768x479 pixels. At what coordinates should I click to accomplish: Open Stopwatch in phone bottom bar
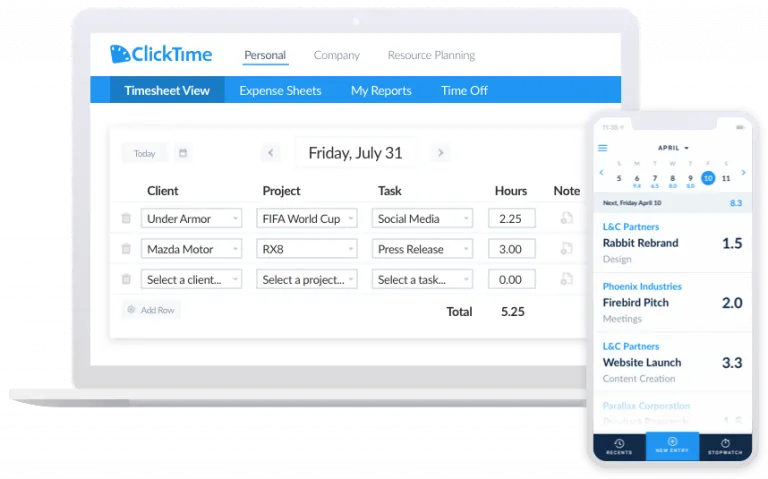(725, 446)
